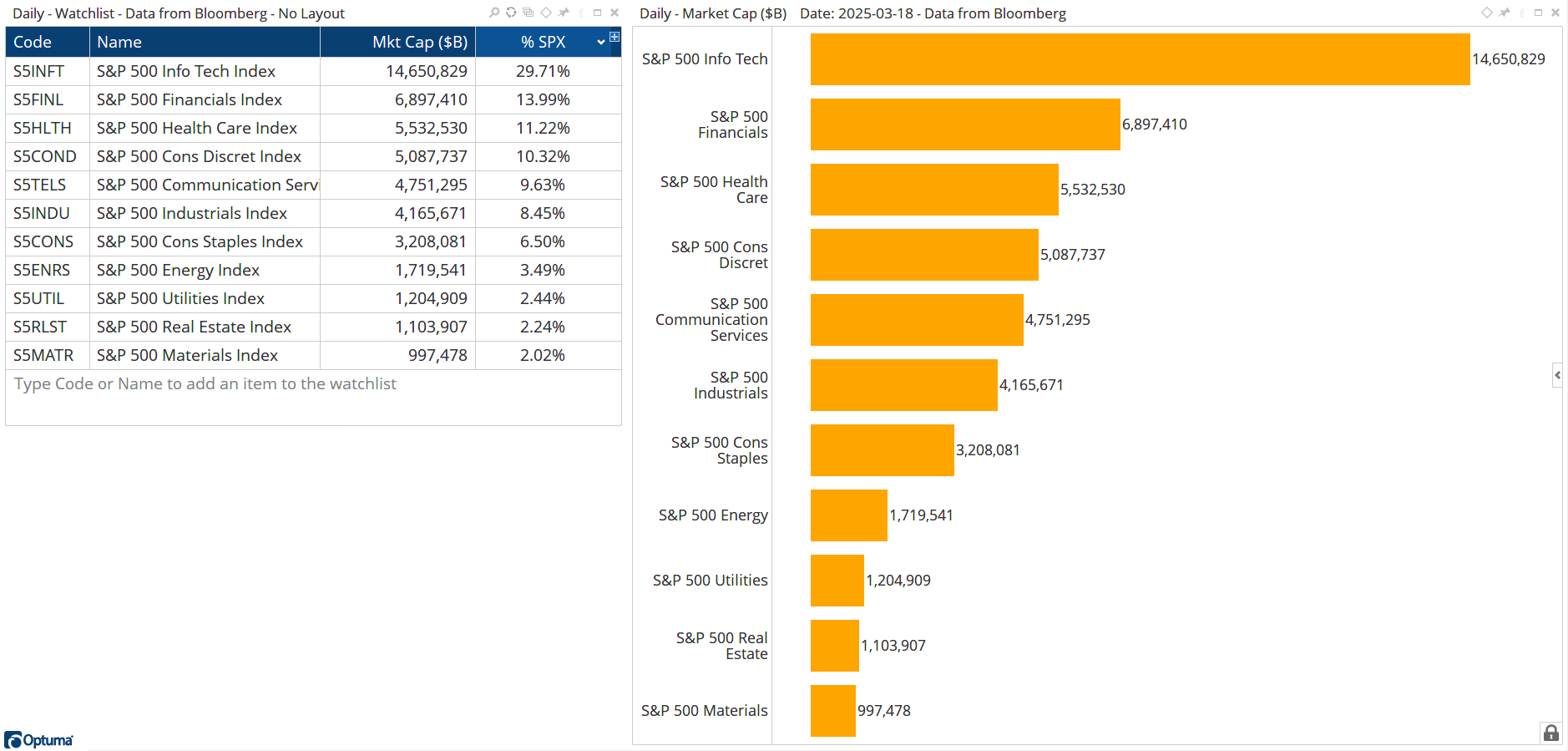Click the refresh icon in Watchlist panel
This screenshot has width=1568, height=751.
511,13
